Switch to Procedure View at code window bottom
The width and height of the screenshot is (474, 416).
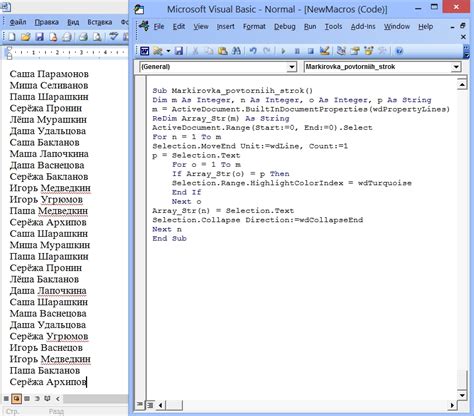(140, 405)
